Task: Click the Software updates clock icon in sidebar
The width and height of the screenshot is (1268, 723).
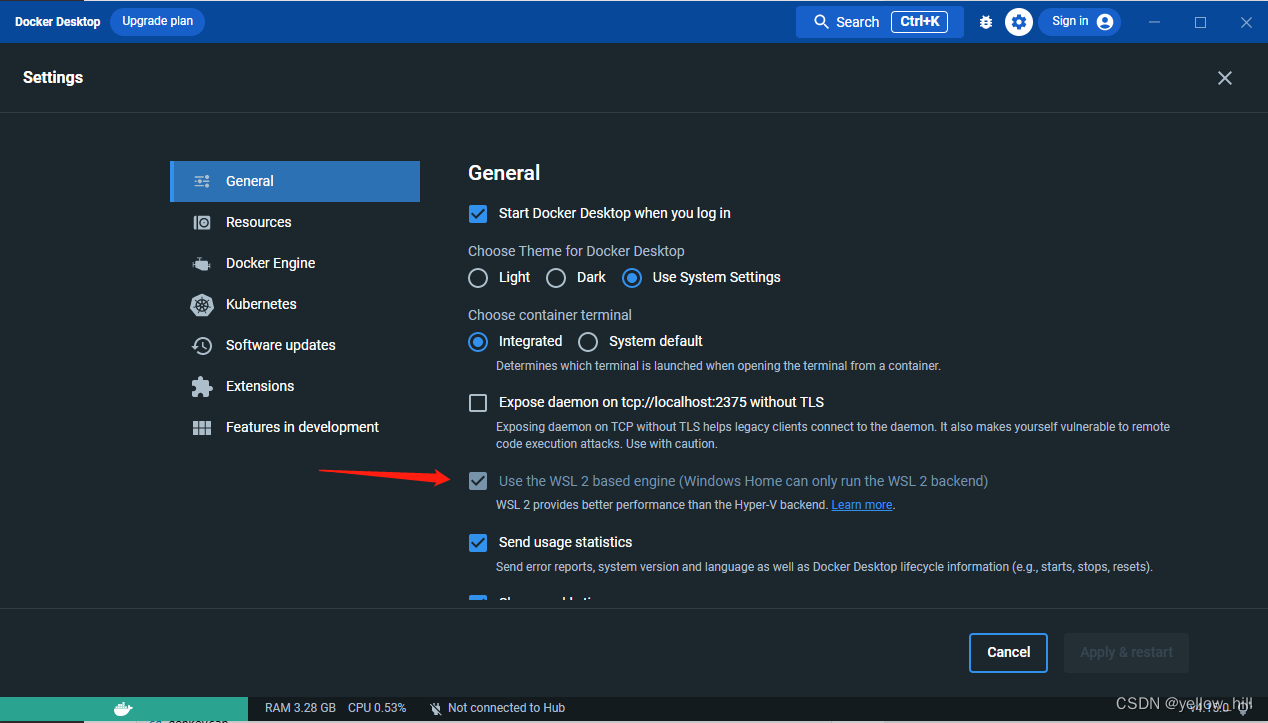Action: 201,345
